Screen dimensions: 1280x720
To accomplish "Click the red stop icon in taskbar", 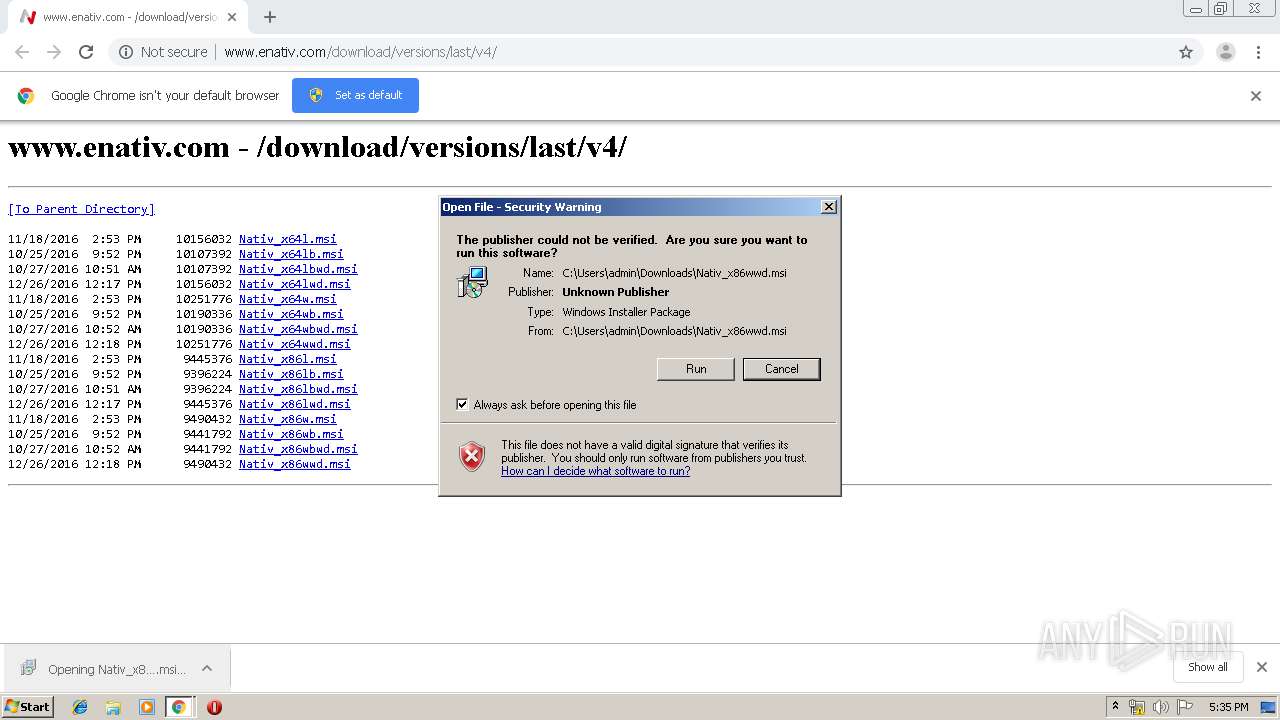I will coord(214,707).
